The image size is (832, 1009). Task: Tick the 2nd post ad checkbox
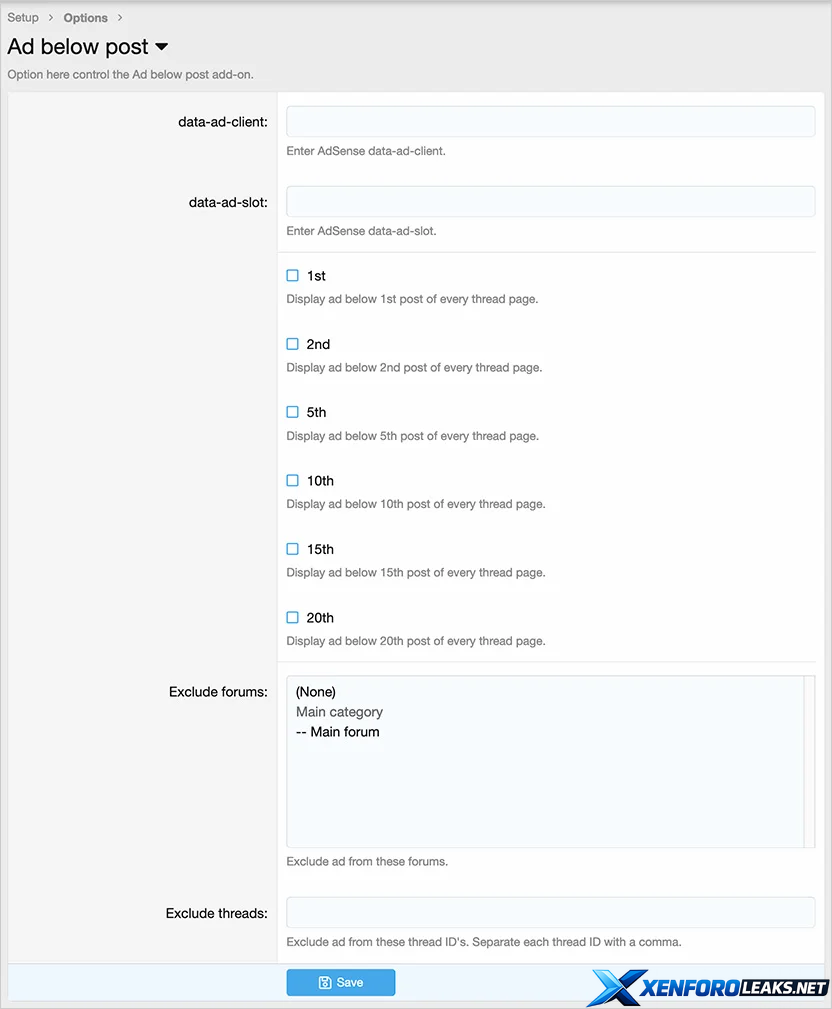coord(293,344)
